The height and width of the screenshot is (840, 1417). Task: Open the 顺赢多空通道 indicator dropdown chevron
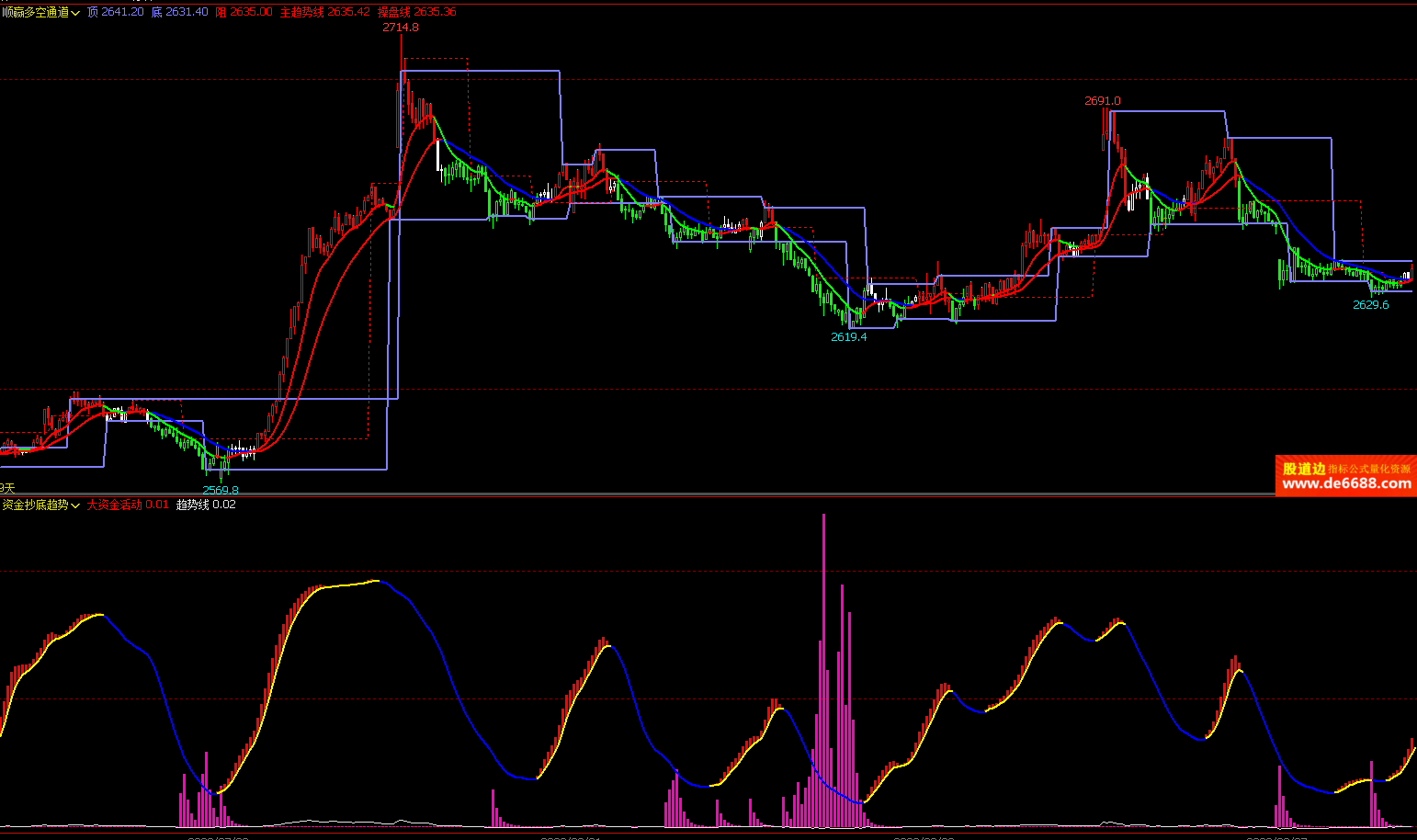[x=75, y=13]
